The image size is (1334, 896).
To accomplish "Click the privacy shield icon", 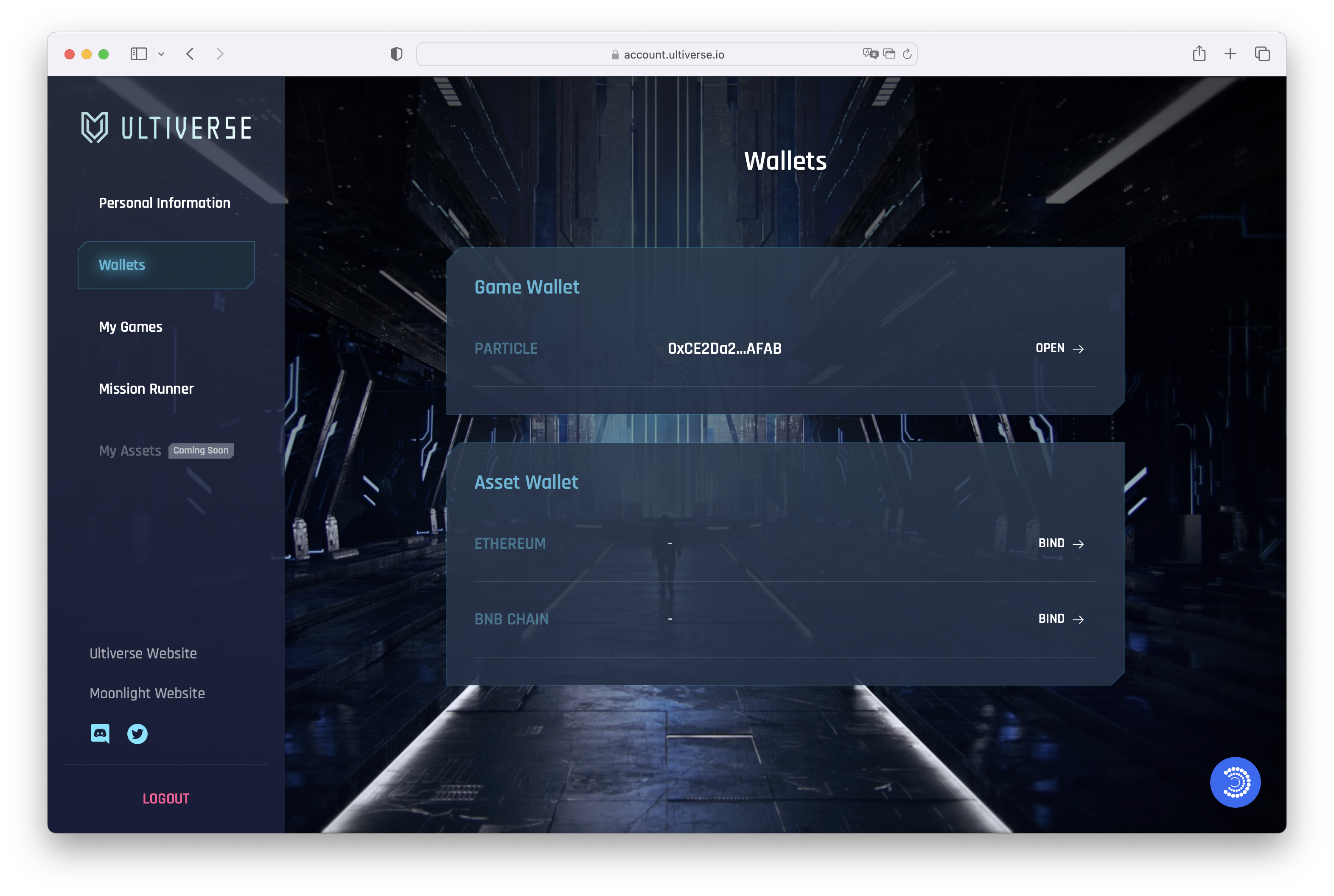I will [x=397, y=54].
